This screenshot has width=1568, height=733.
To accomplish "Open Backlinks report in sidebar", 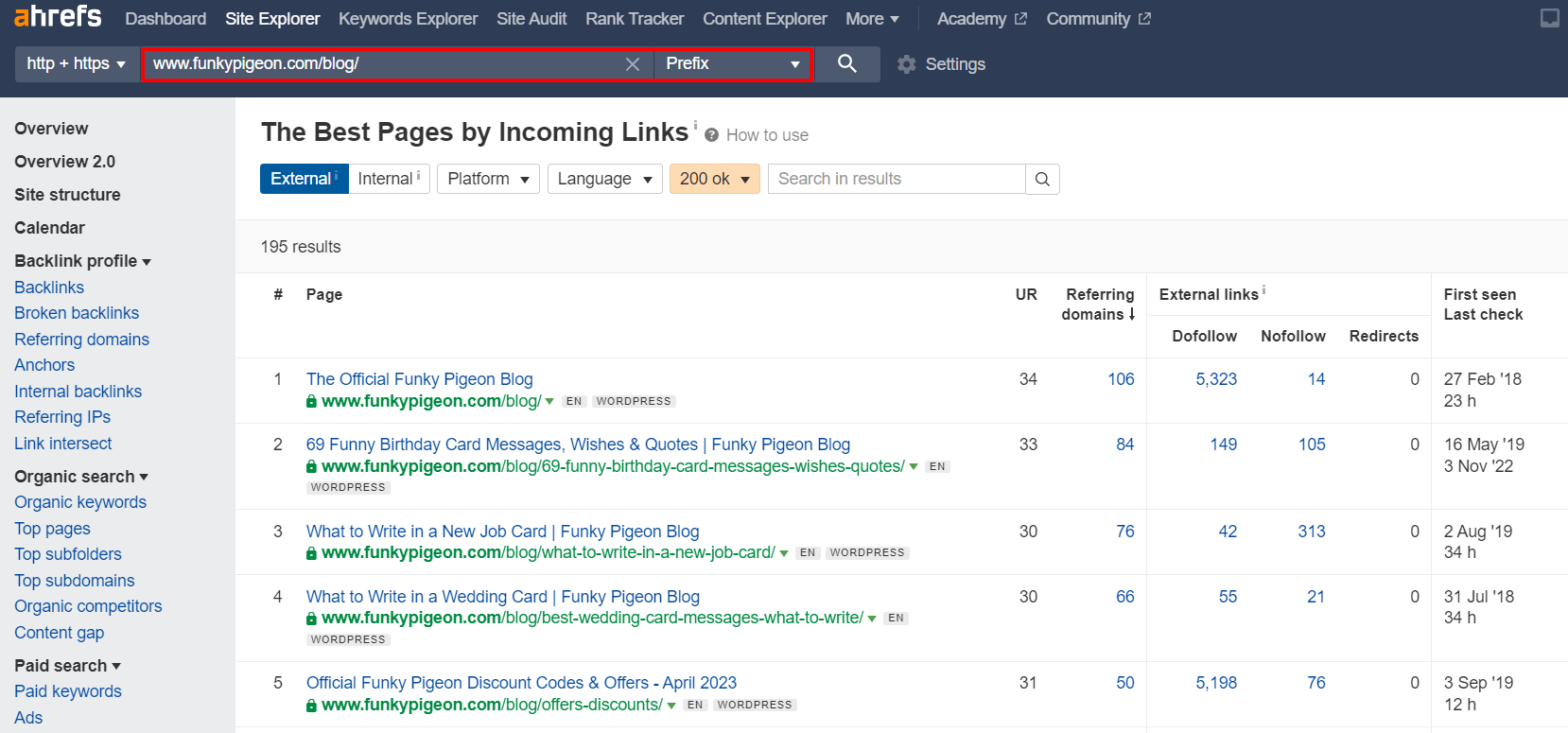I will pyautogui.click(x=49, y=288).
